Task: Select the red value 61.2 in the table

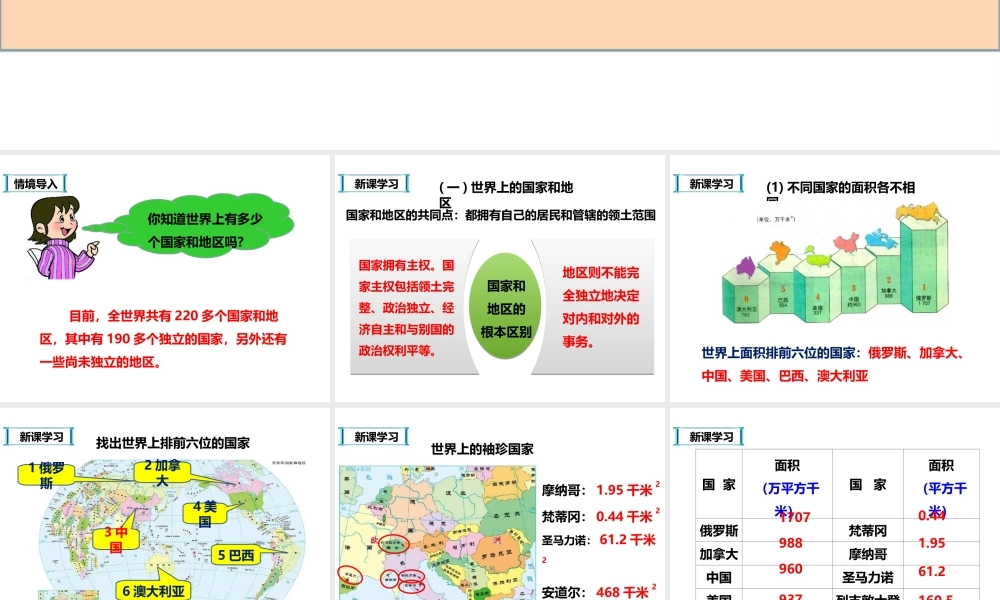Action: click(x=932, y=571)
